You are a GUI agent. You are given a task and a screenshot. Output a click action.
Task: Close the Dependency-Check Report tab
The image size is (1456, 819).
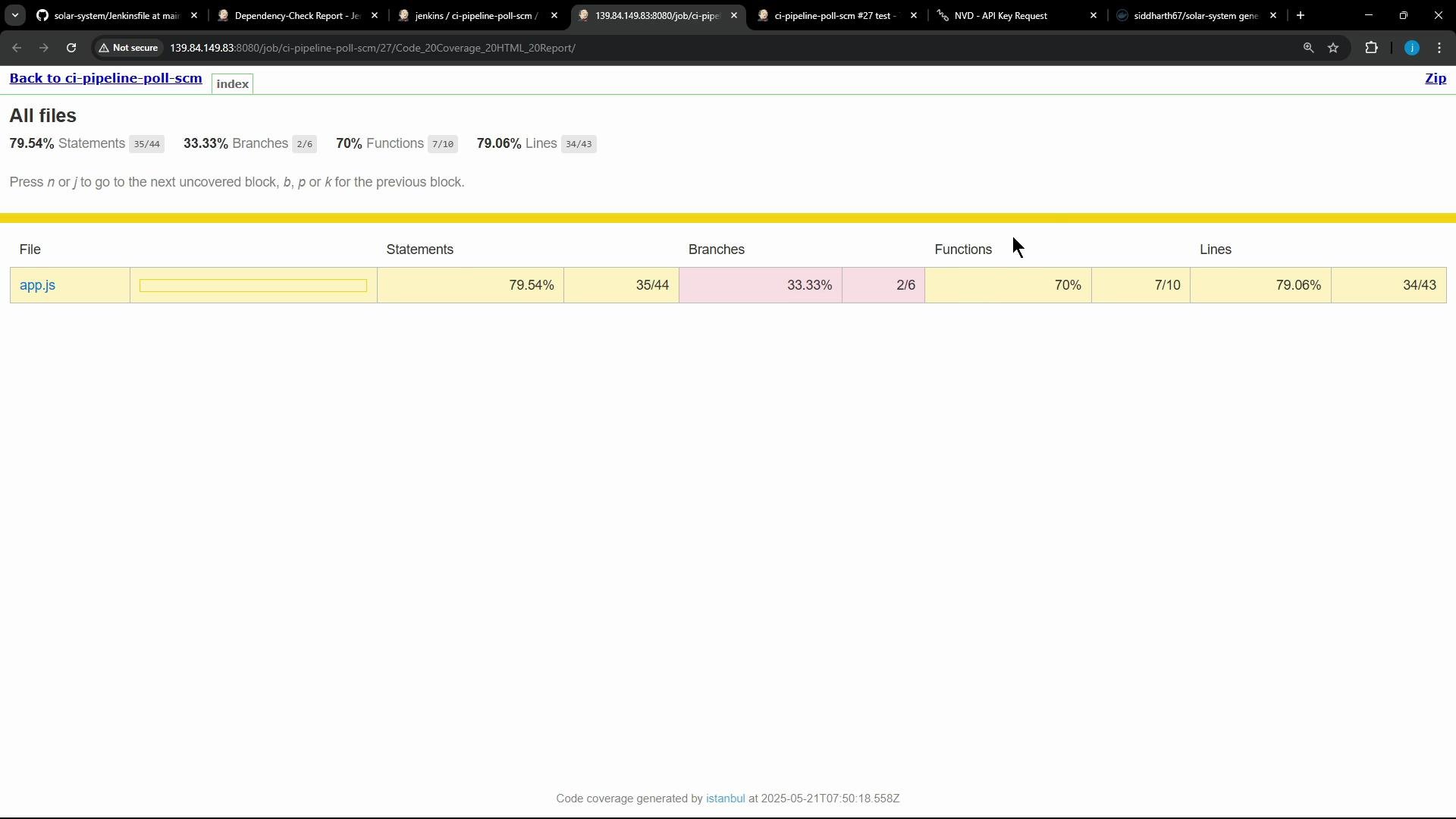coord(375,15)
